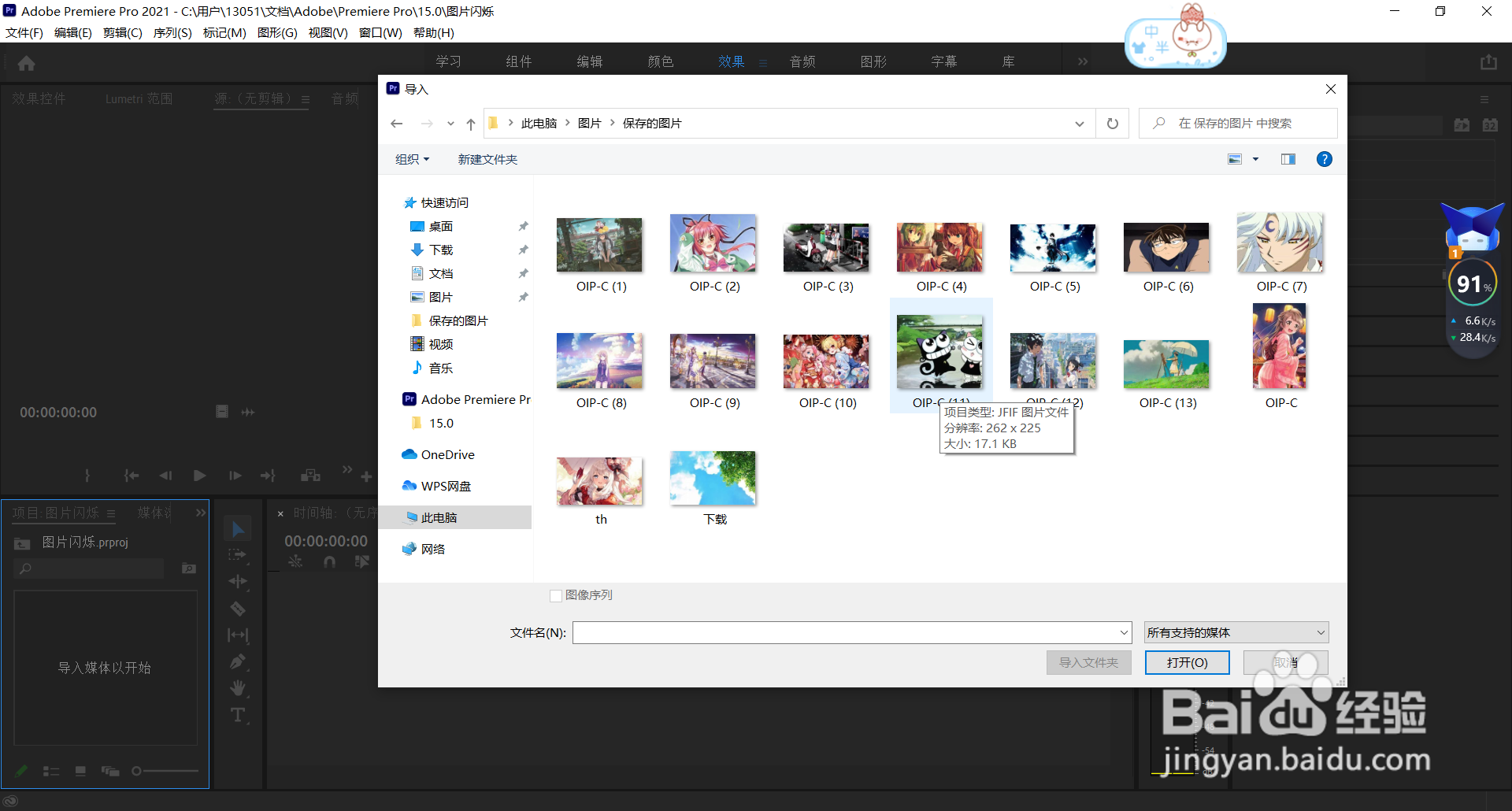Click the quick export share icon
Viewport: 1512px width, 811px height.
(x=1488, y=62)
